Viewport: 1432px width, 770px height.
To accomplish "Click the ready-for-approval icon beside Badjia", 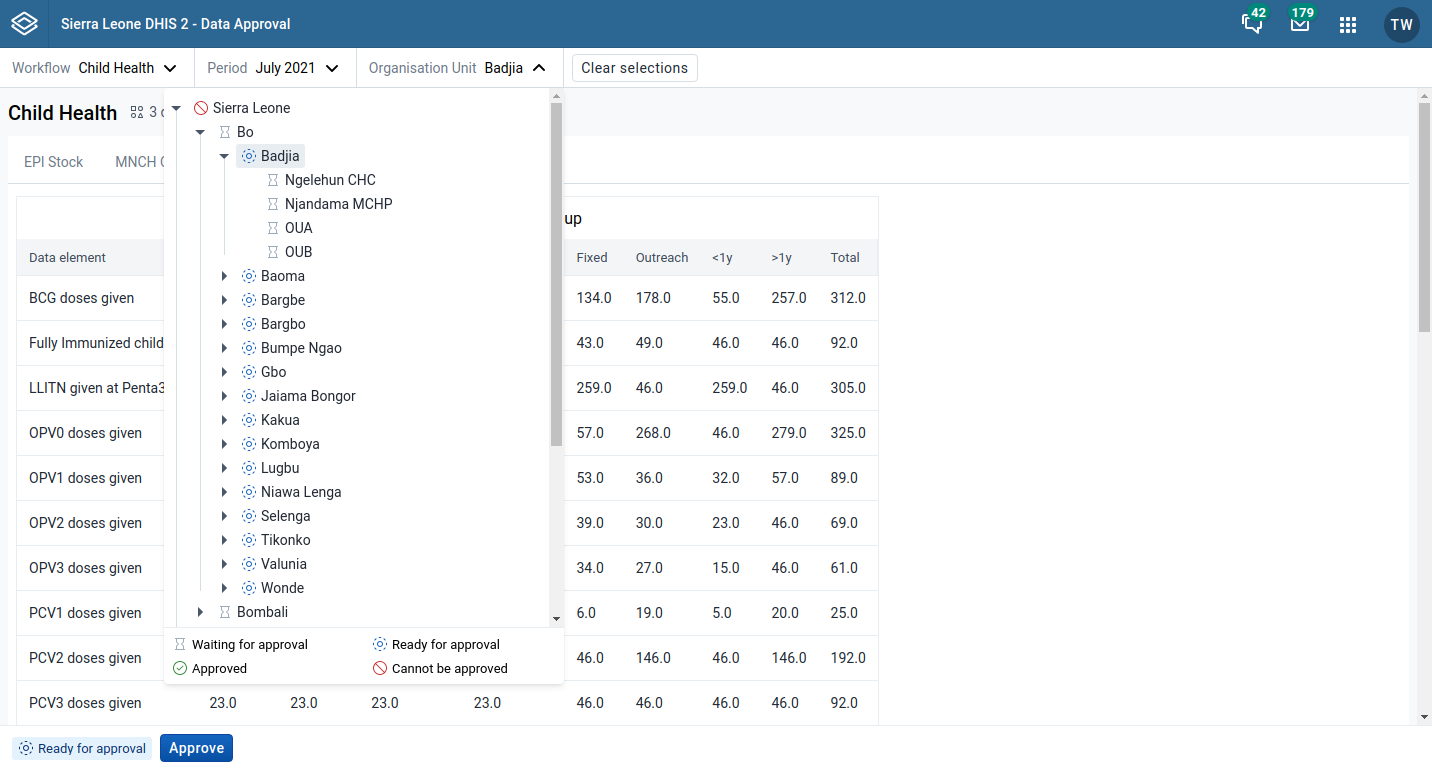I will (x=247, y=155).
